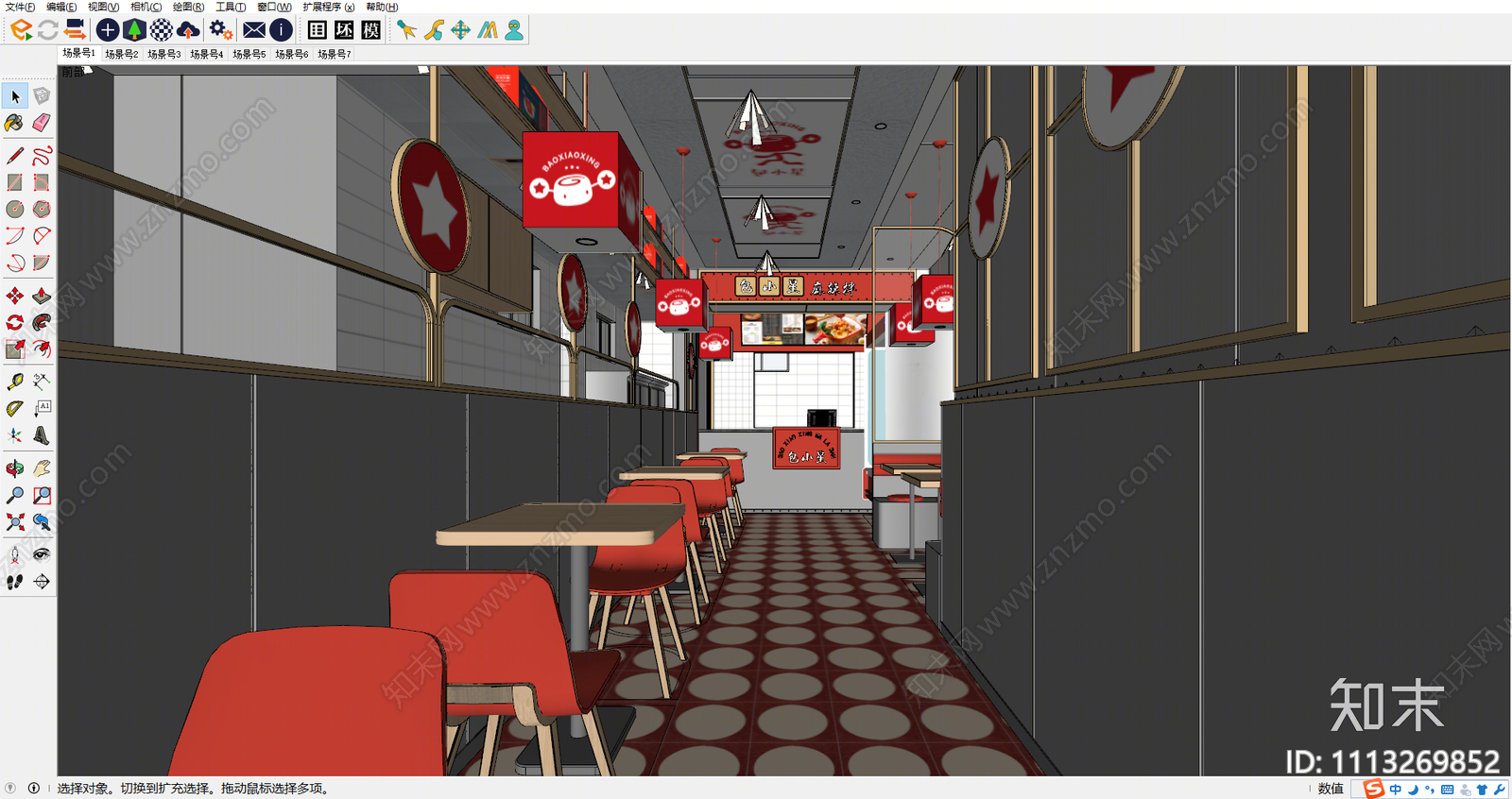Click the teal four-way arrows icon

(460, 30)
